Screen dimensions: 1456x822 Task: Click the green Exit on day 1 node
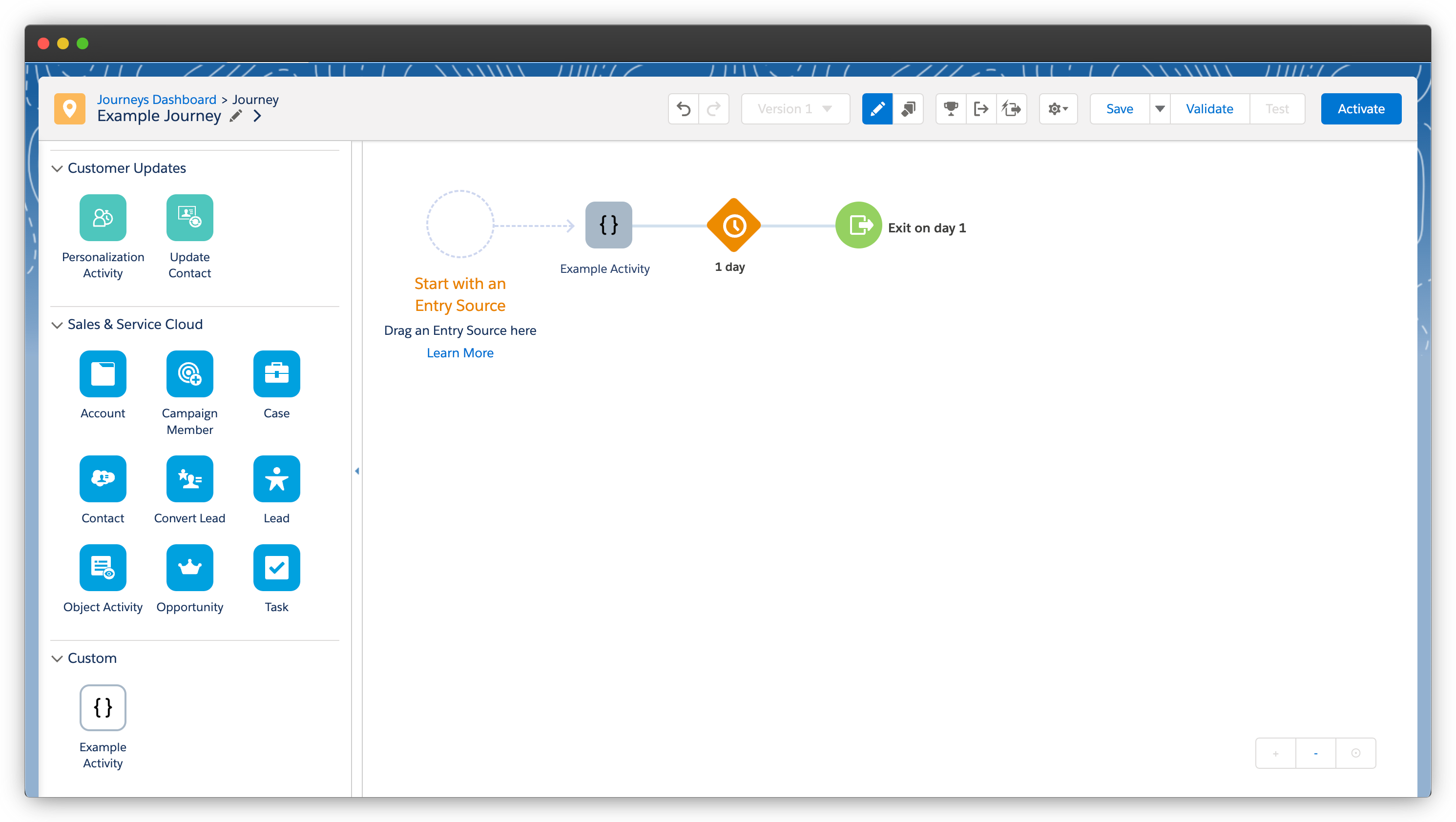tap(858, 225)
